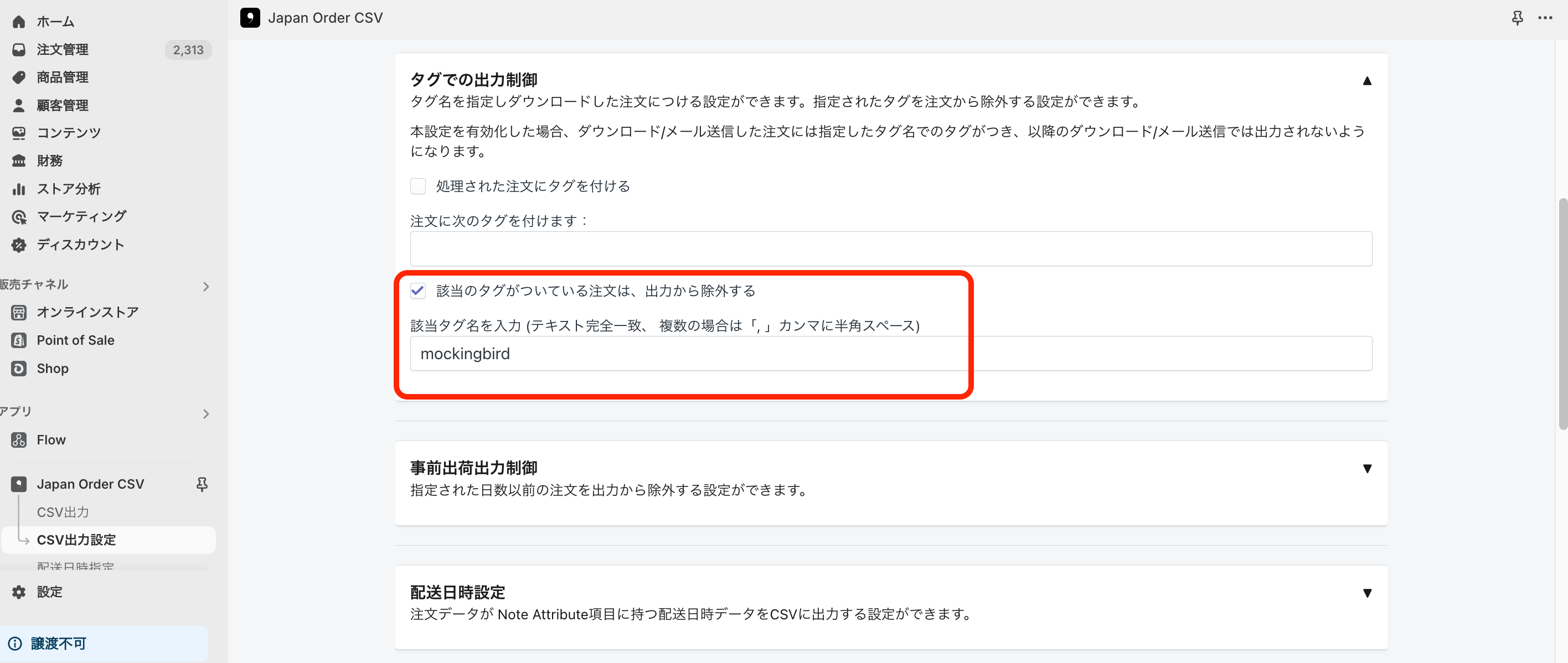
Task: Click the settings (設定) gear icon
Action: (x=19, y=592)
